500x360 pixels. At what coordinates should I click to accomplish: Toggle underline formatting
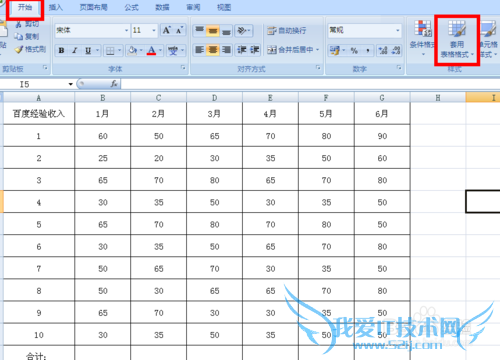(x=88, y=50)
